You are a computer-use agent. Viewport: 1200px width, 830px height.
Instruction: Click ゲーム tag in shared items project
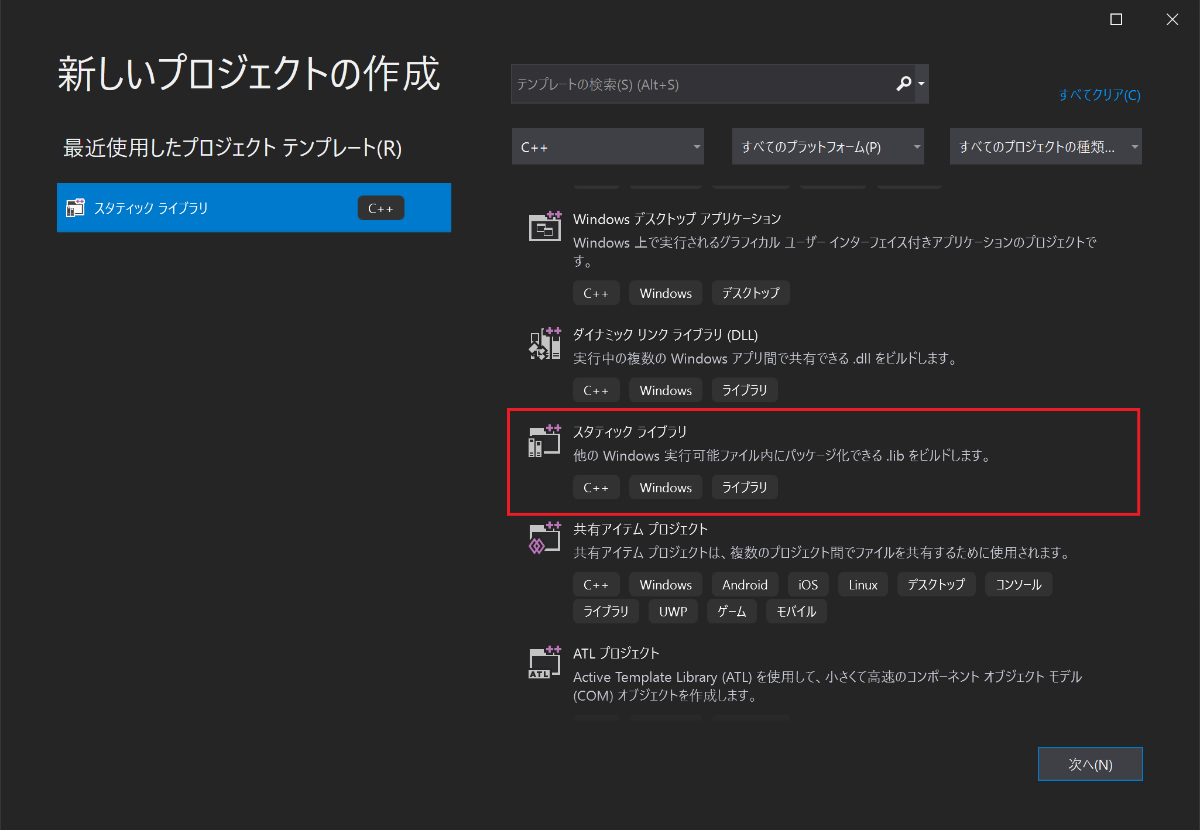(732, 611)
